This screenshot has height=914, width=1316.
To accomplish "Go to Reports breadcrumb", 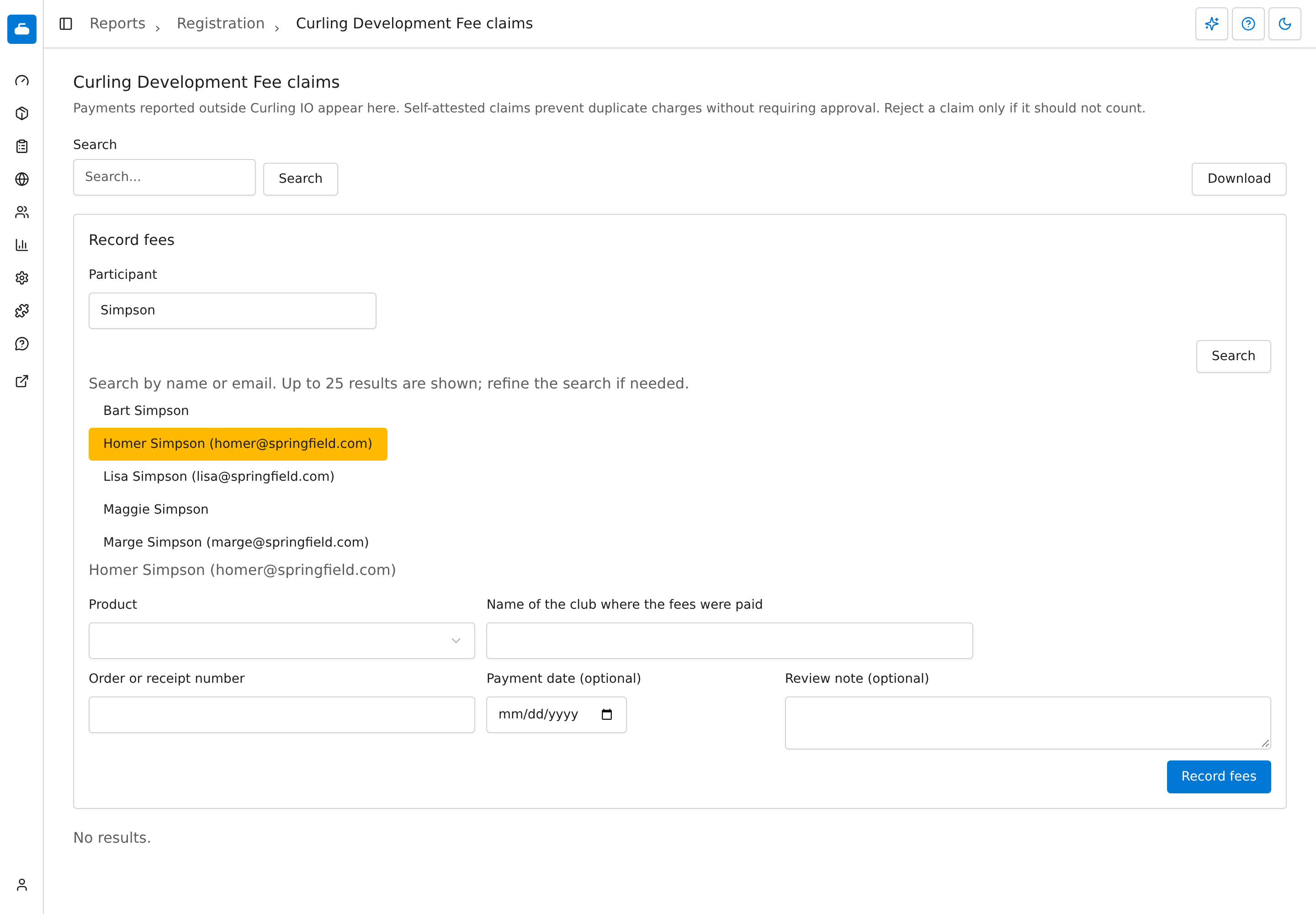I will [x=117, y=23].
